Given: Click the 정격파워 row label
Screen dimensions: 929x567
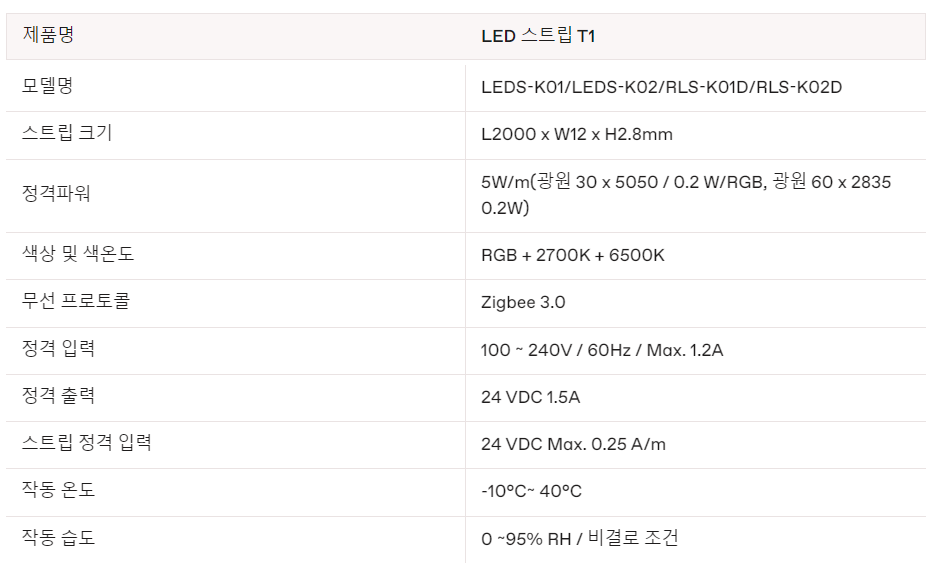Looking at the screenshot, I should [56, 193].
